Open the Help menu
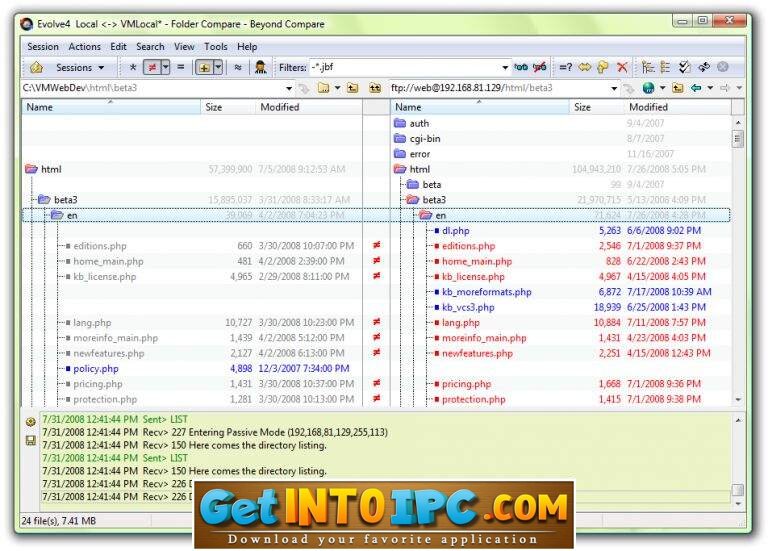 click(247, 47)
